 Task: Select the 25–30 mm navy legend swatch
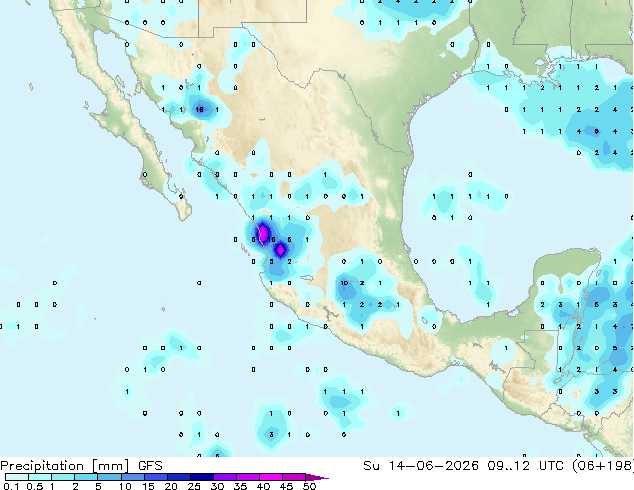pyautogui.click(x=201, y=477)
